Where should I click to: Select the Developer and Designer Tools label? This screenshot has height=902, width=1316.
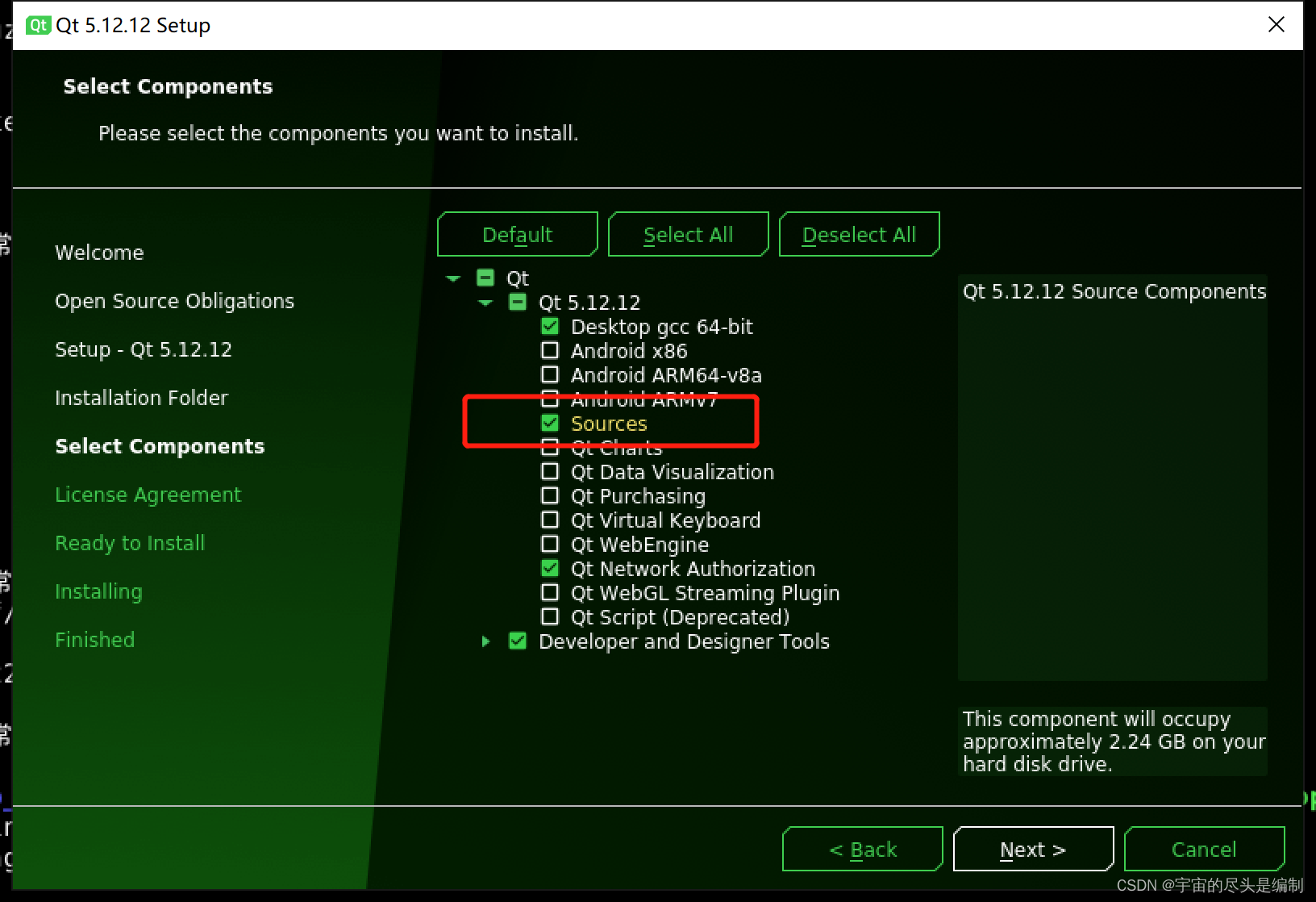tap(684, 641)
